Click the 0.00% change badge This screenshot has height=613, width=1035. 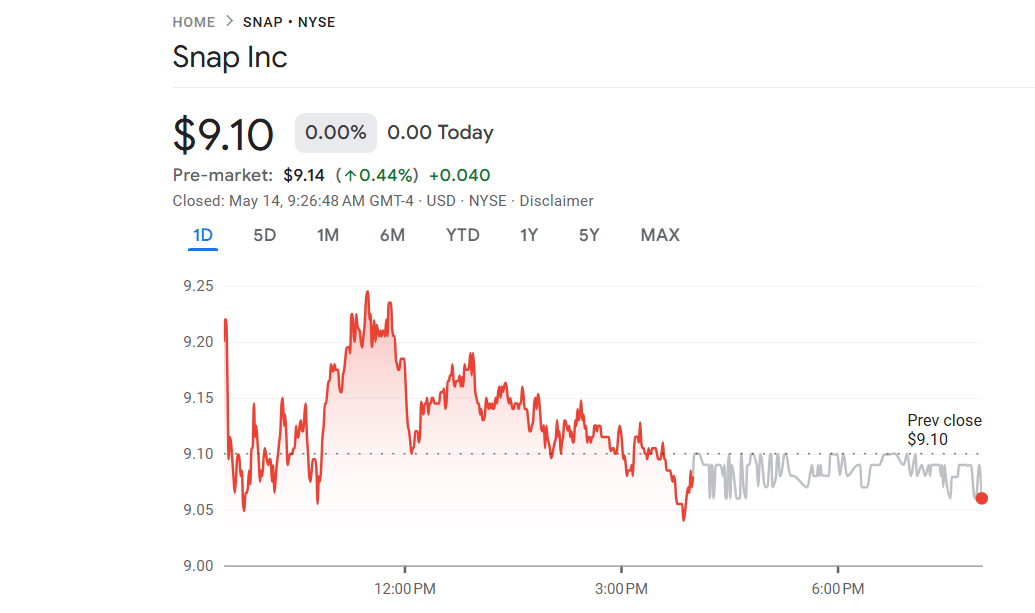(x=335, y=133)
